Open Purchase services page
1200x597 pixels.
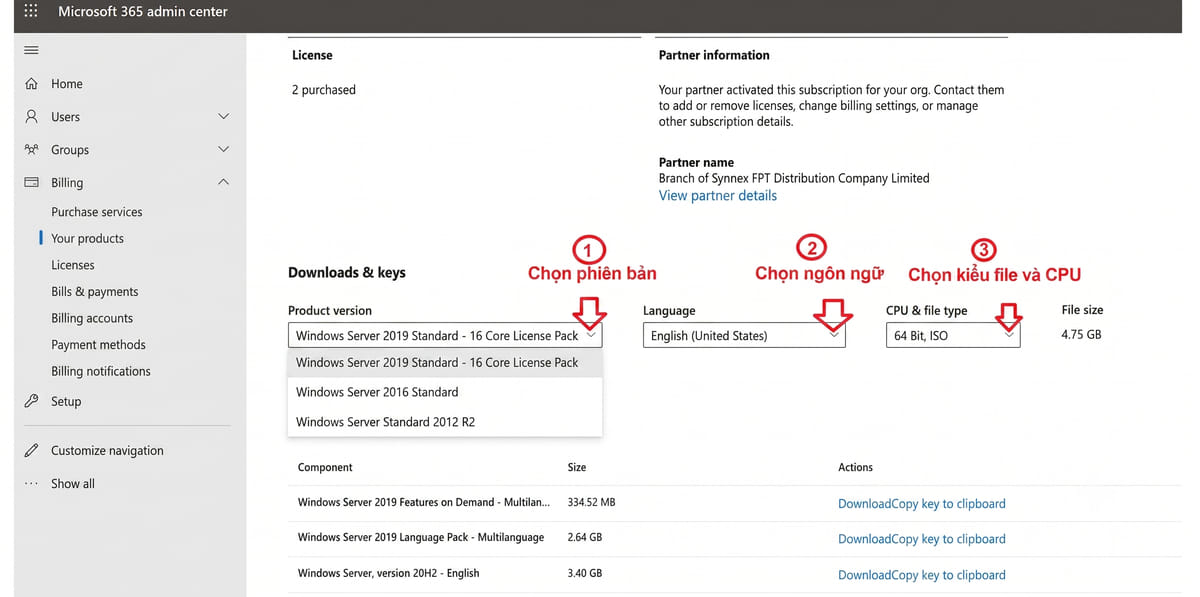pyautogui.click(x=97, y=212)
